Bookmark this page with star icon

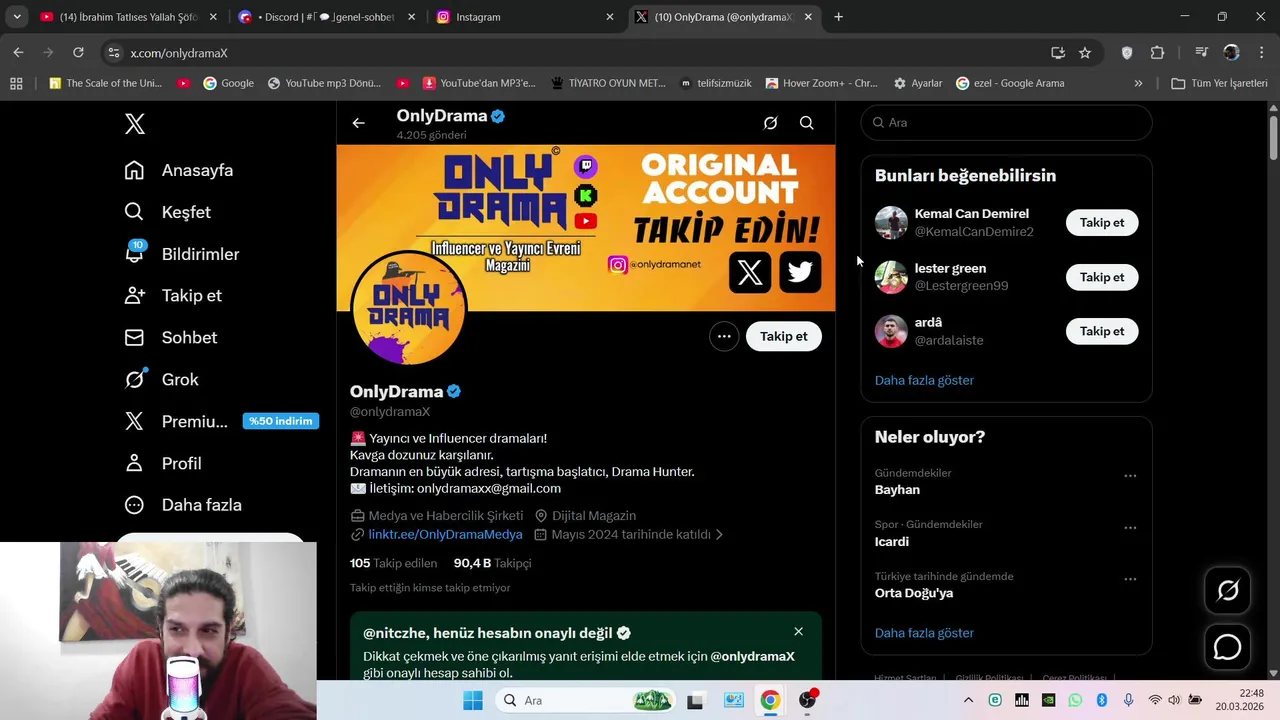(1085, 53)
